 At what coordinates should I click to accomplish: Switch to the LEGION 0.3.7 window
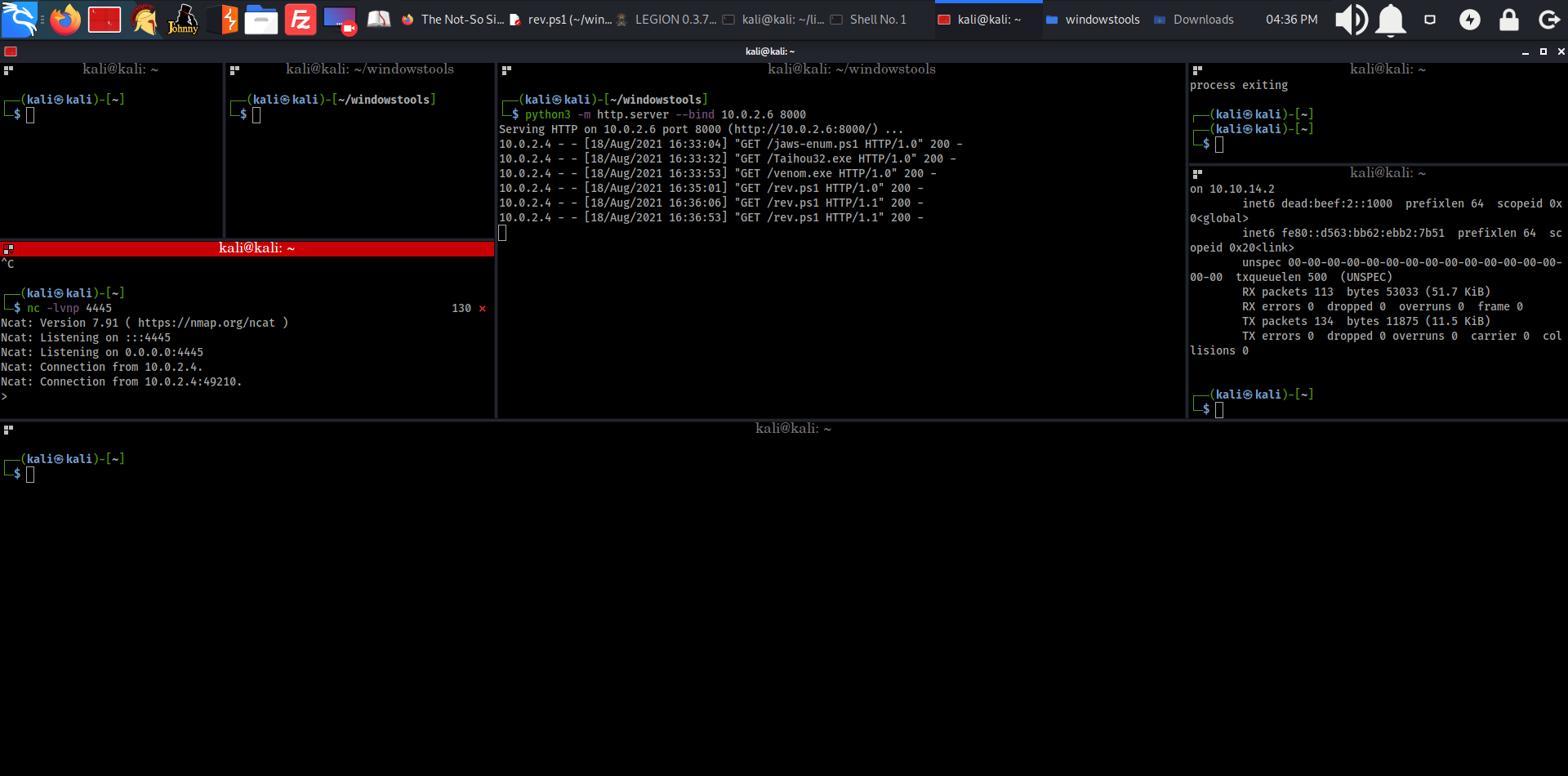pos(666,20)
